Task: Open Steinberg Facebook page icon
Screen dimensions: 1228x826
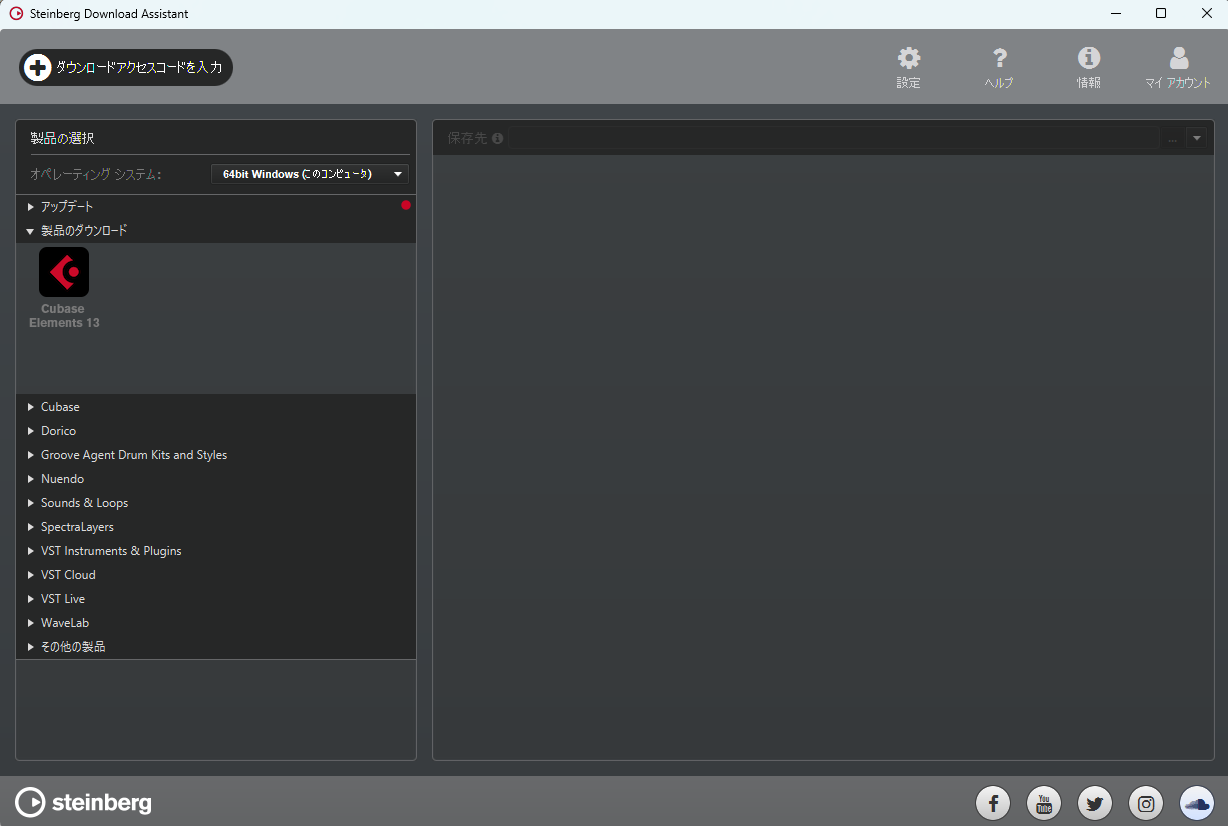Action: (x=993, y=802)
